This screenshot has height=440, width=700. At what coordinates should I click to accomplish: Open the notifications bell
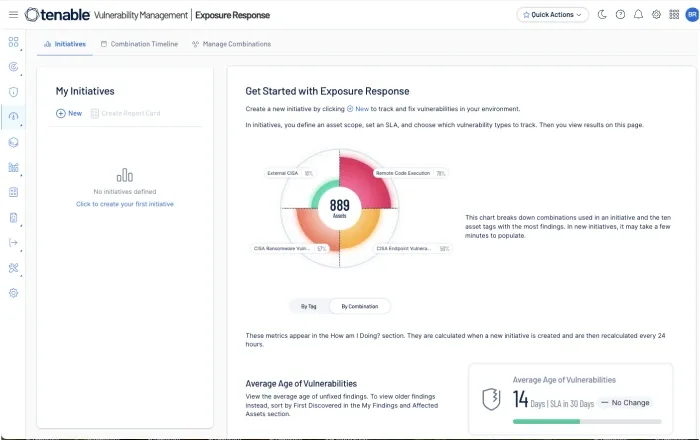[x=638, y=15]
